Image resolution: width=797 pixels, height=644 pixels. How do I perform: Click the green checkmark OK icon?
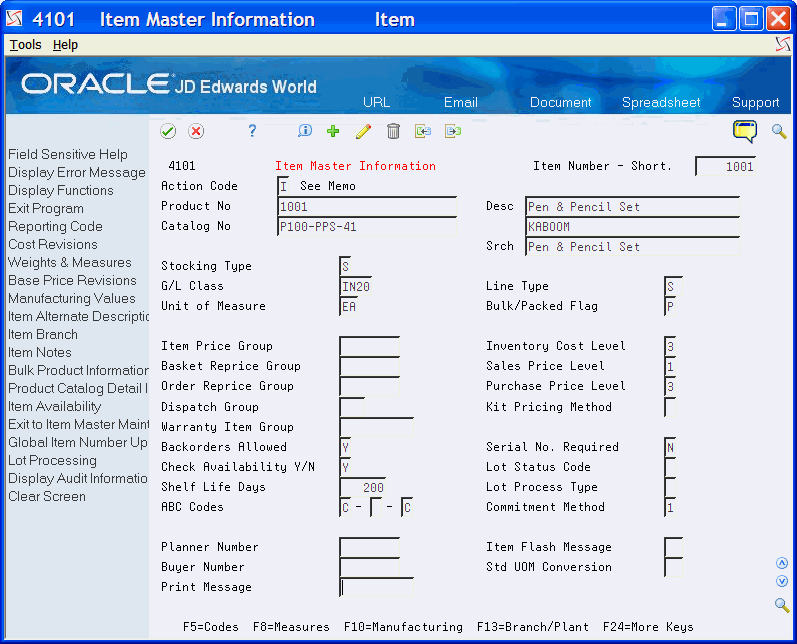(168, 132)
